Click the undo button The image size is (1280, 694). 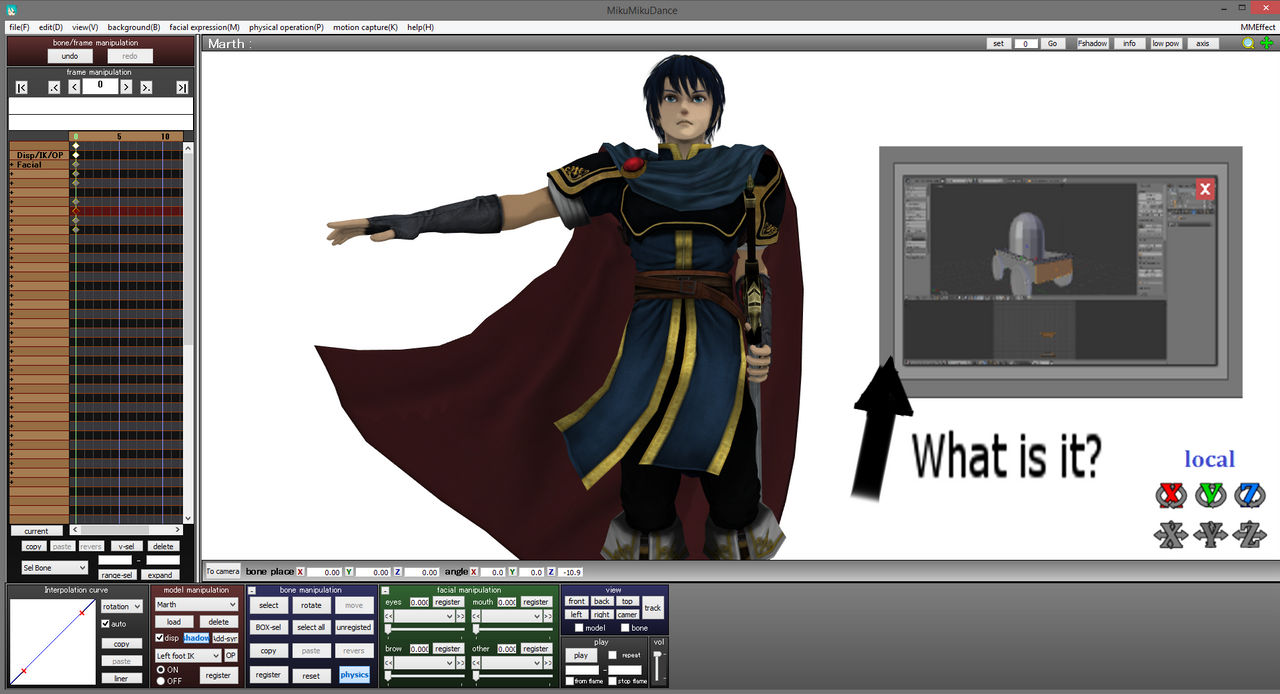tap(70, 56)
